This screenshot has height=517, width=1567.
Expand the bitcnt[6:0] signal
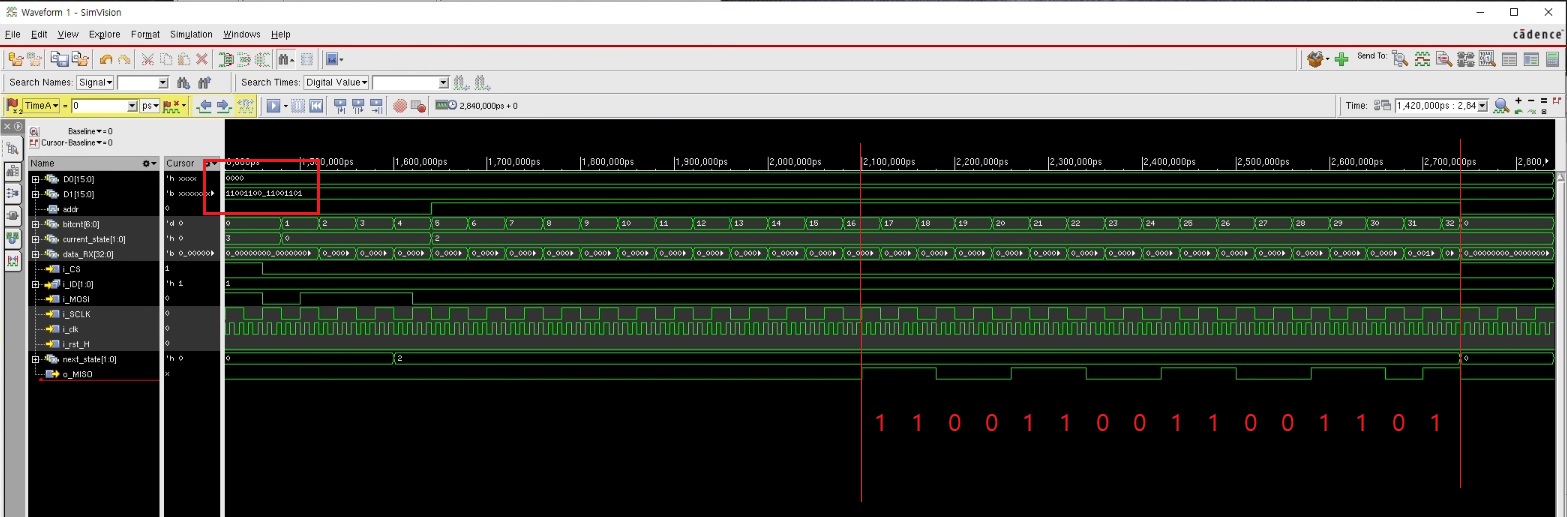(36, 224)
